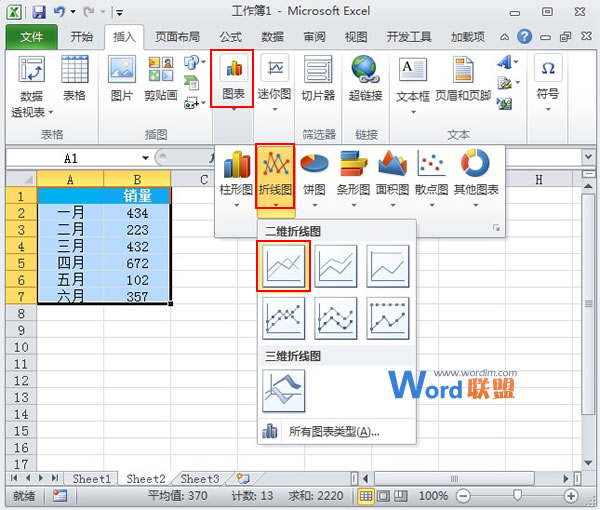Click the zoom slider handle
This screenshot has height=510, width=600.
(517, 496)
